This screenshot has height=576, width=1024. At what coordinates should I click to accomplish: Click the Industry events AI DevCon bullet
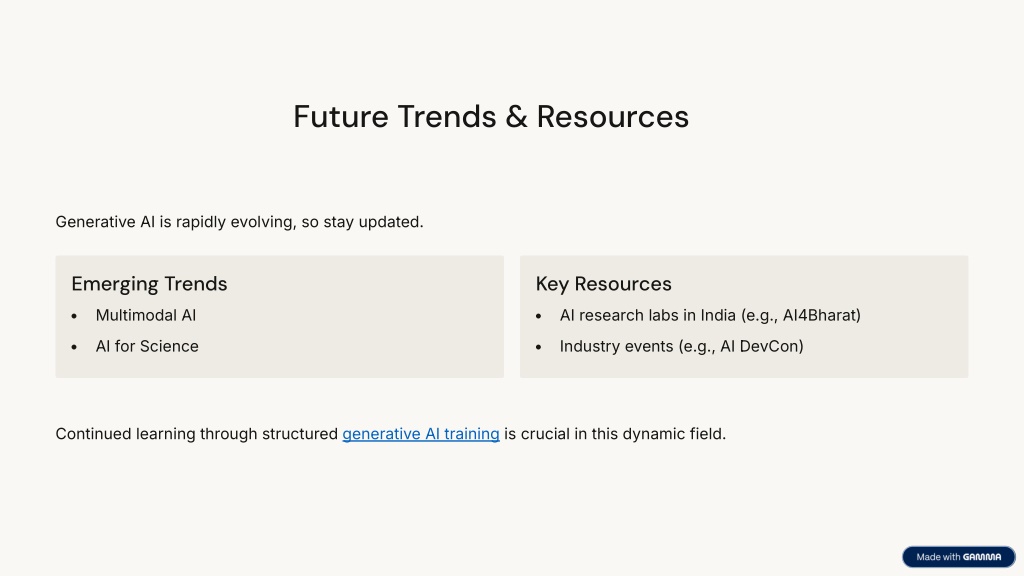pyautogui.click(x=681, y=346)
